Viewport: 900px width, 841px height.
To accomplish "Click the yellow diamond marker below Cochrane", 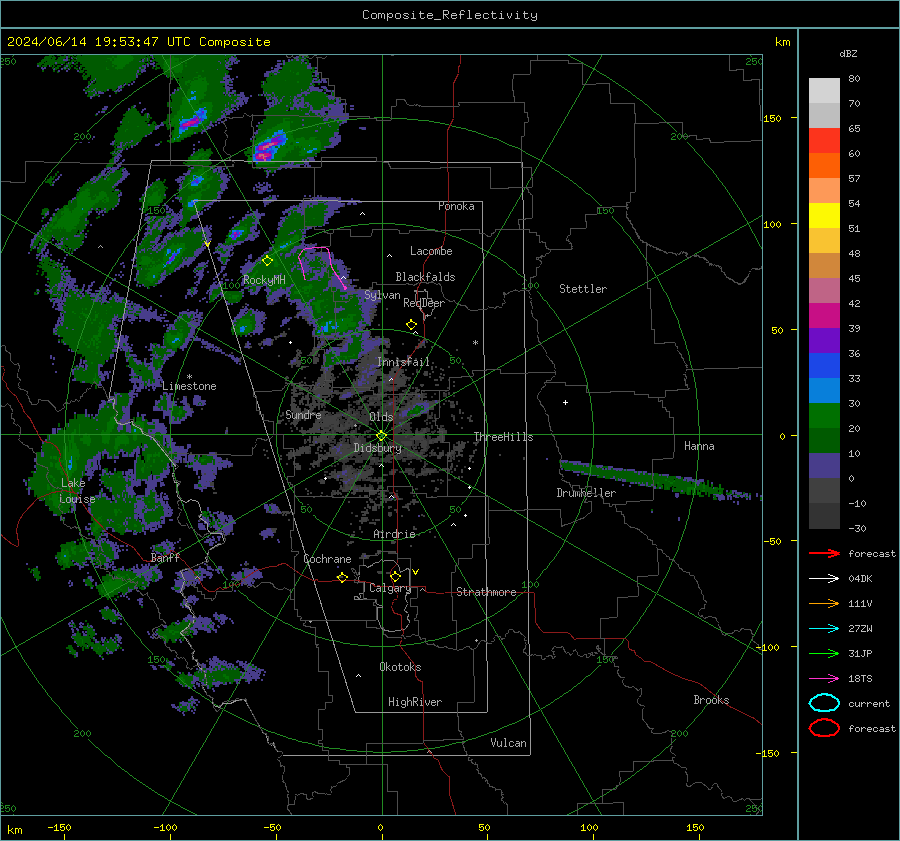I will [342, 577].
